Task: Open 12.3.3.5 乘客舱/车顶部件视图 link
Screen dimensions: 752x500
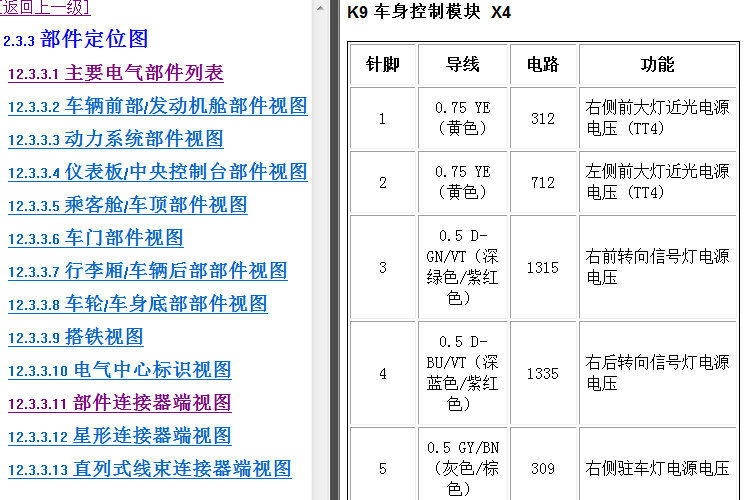Action: pos(128,206)
